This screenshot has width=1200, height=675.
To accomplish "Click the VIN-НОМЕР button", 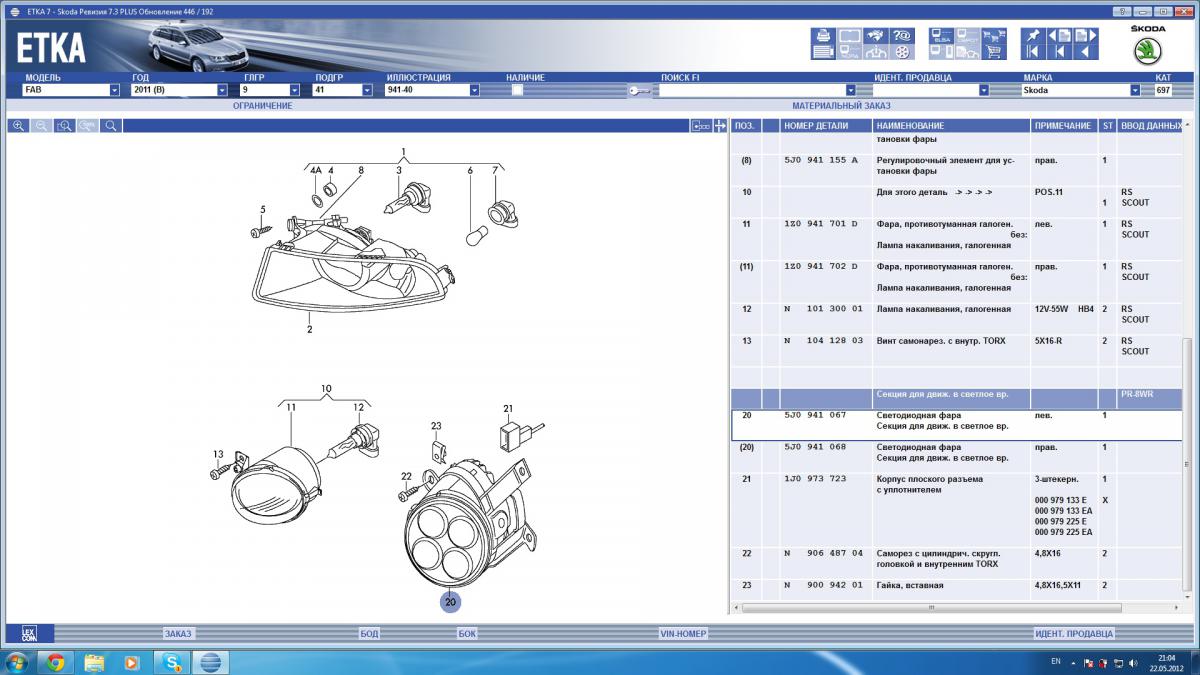I will pos(683,633).
